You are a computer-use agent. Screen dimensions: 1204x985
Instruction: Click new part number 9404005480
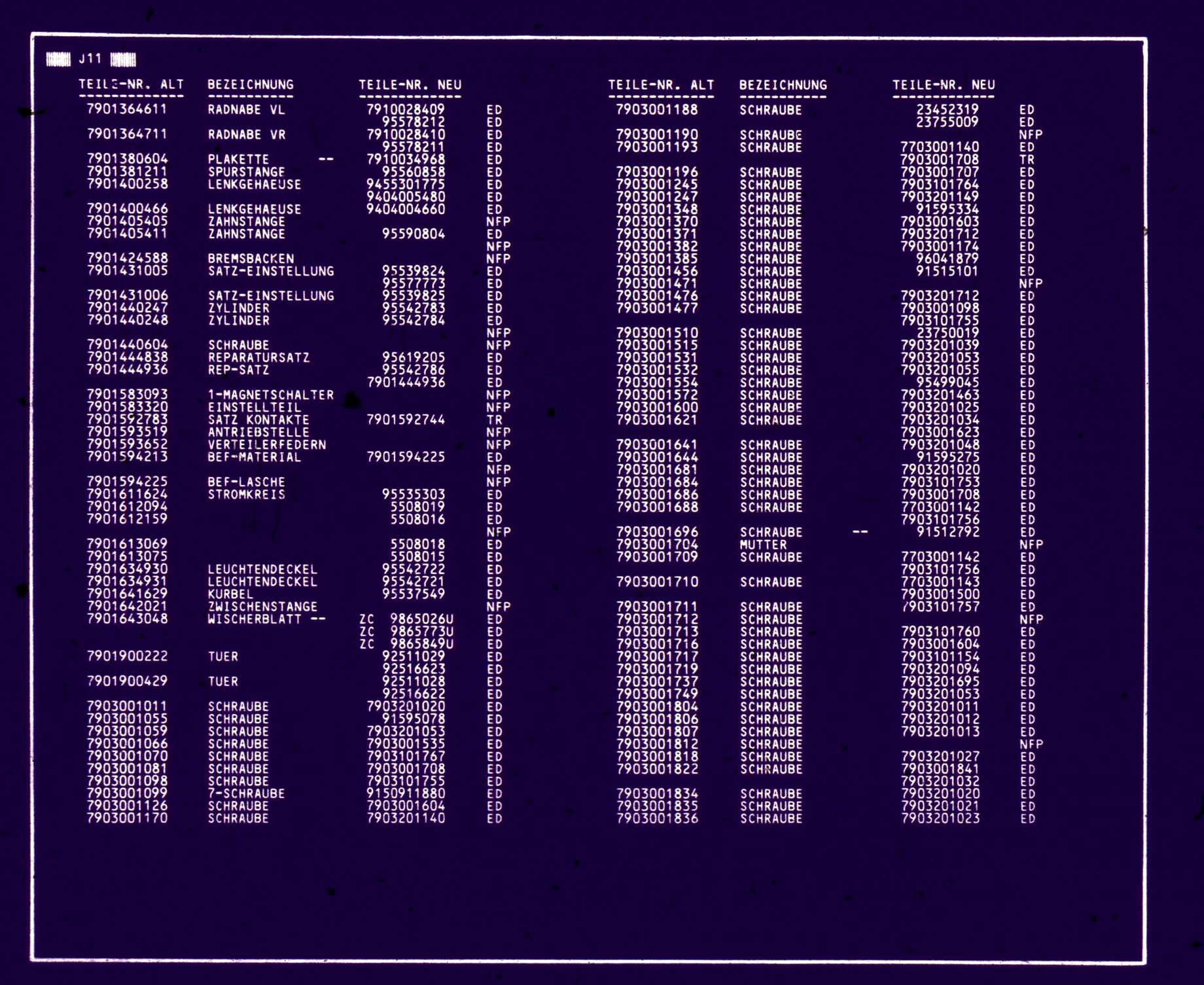click(x=406, y=196)
